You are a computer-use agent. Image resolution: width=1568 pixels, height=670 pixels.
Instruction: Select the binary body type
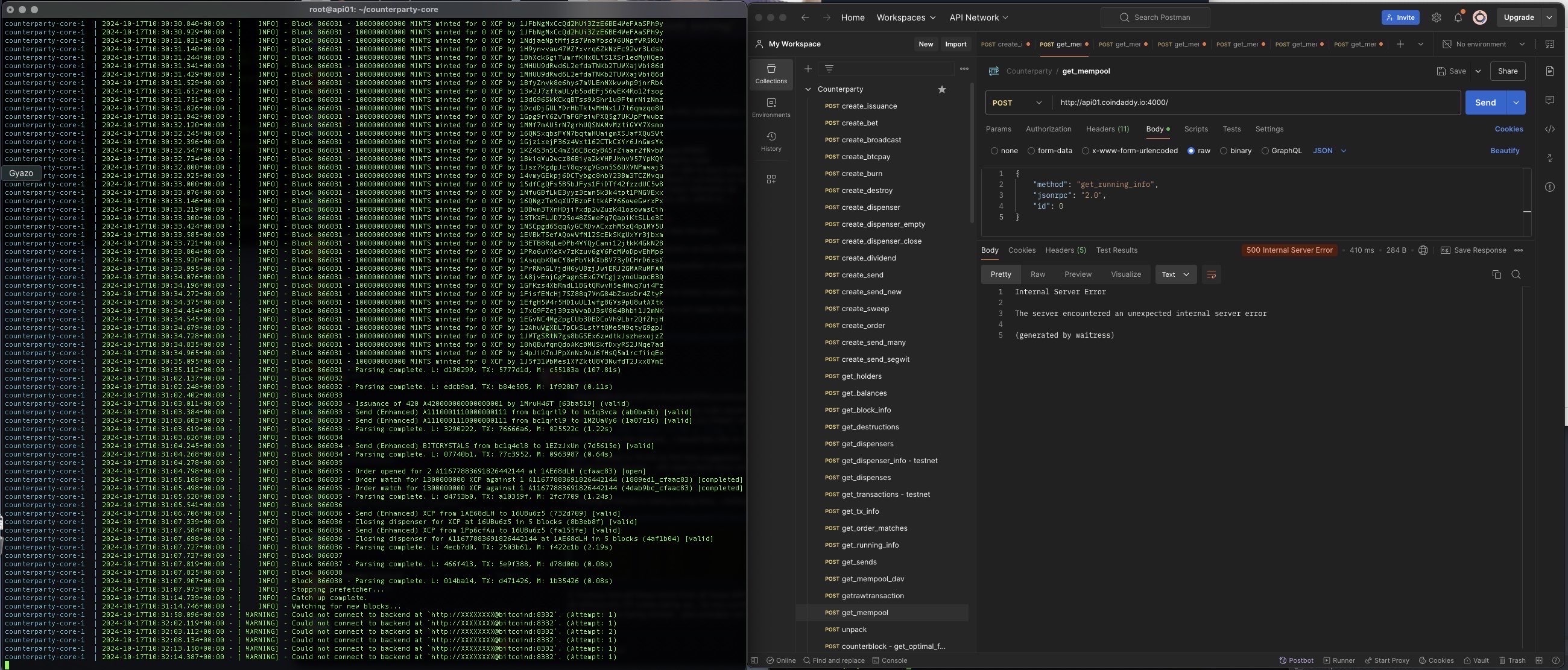coord(1235,151)
